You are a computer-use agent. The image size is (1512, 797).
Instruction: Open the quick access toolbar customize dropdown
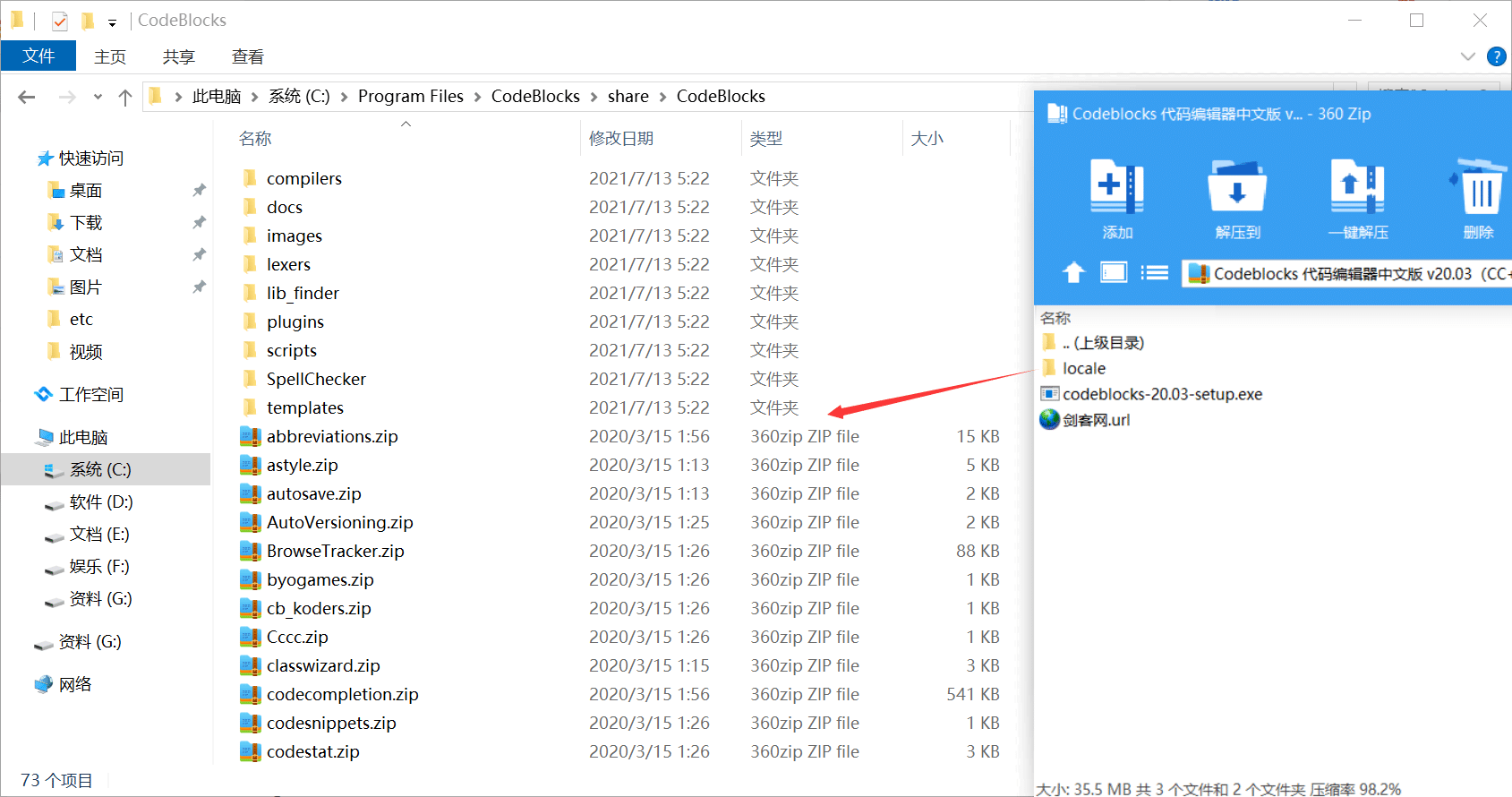tap(112, 22)
